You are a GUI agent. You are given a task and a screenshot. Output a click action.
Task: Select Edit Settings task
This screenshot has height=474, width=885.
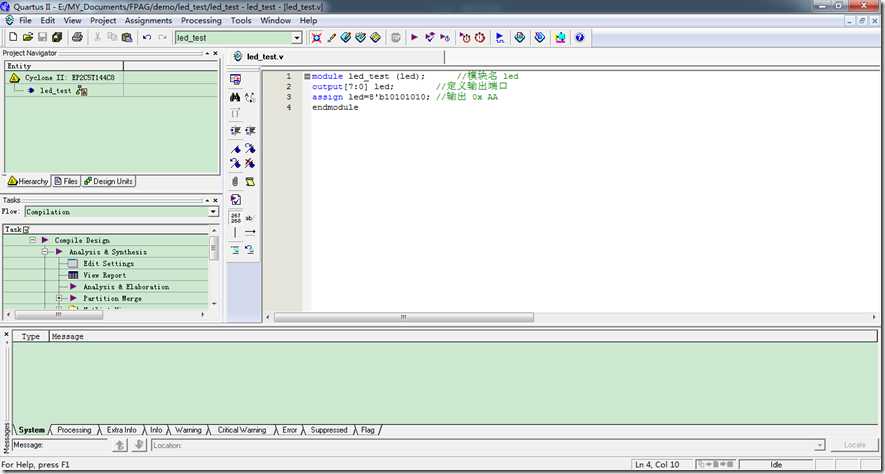click(x=106, y=264)
